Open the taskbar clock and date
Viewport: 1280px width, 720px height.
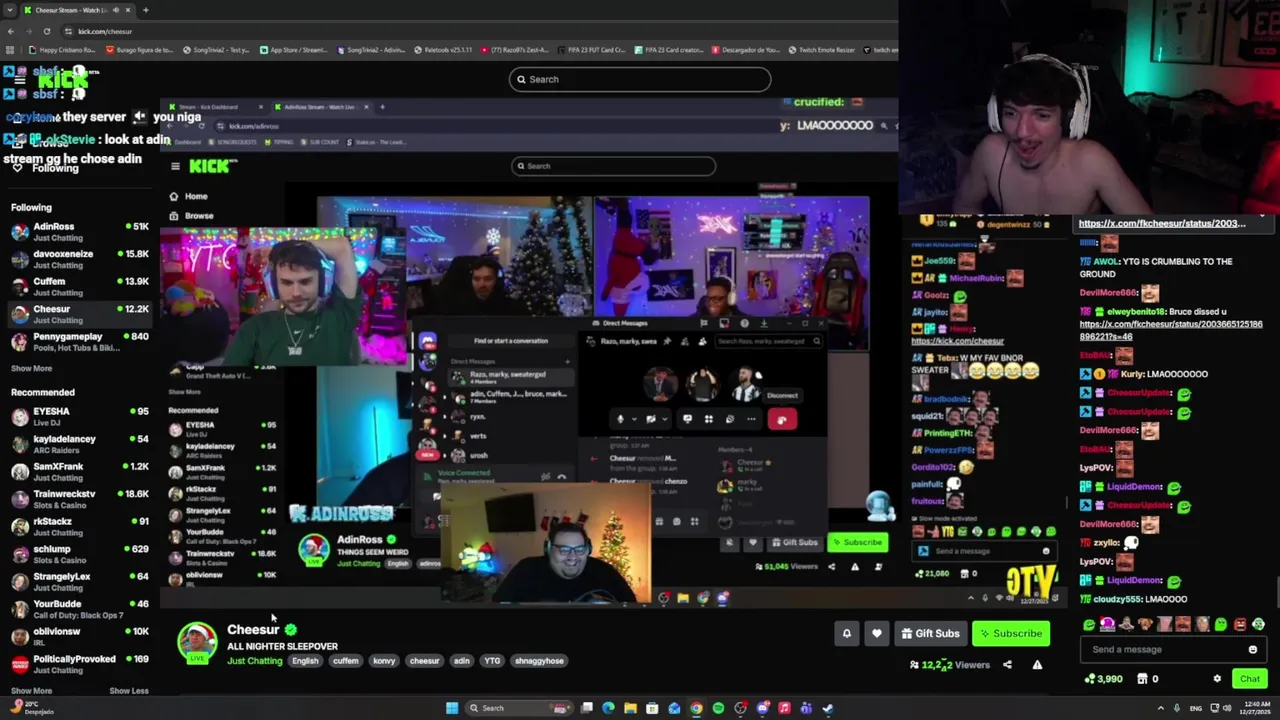coord(1257,708)
